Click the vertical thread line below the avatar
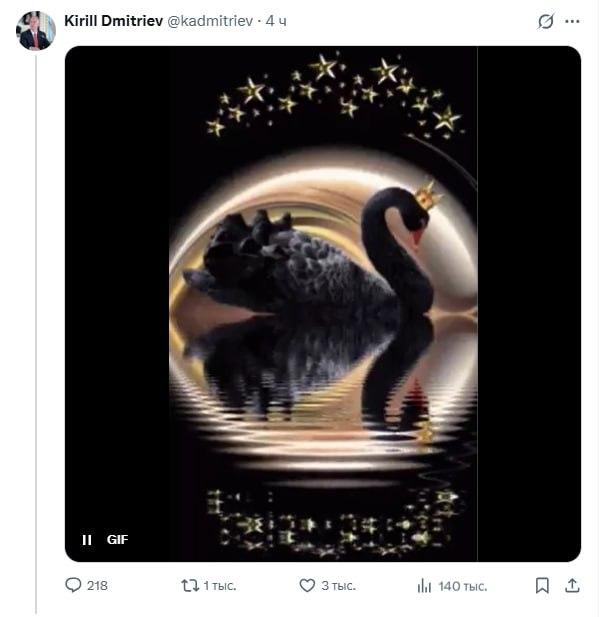The width and height of the screenshot is (605, 617). click(x=36, y=330)
